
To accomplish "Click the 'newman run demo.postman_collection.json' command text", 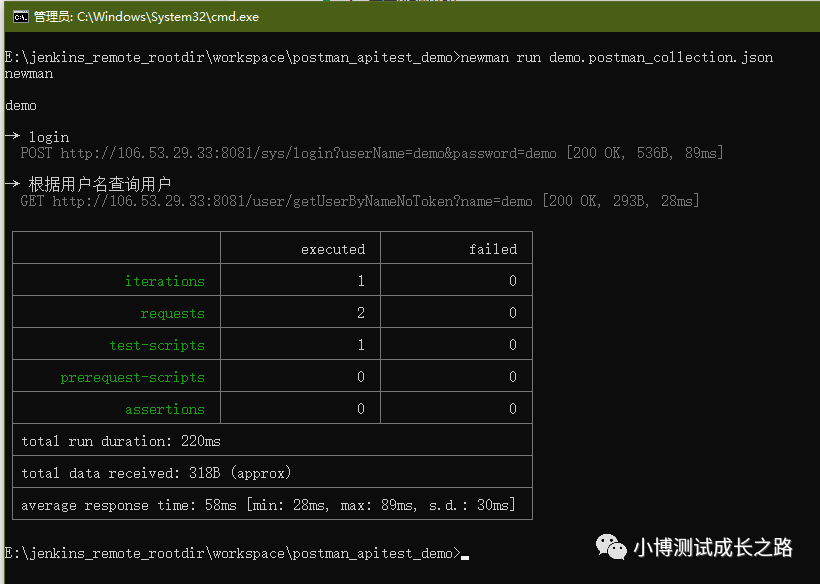I will coord(617,58).
